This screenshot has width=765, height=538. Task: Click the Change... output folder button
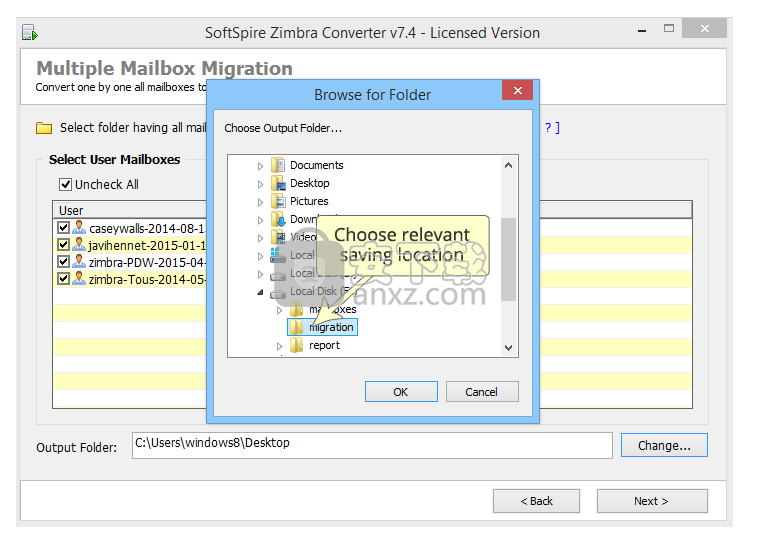(664, 445)
